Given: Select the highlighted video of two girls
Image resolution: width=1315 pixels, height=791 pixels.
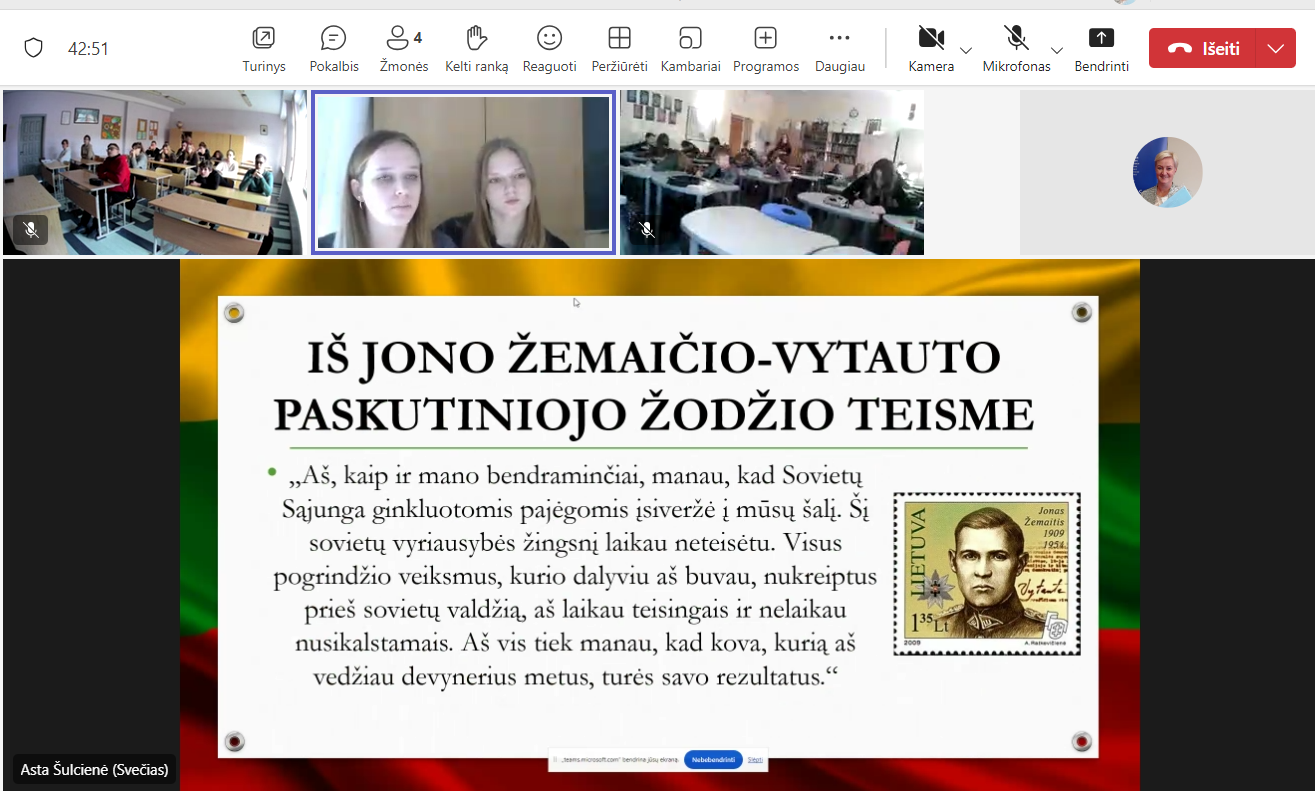Looking at the screenshot, I should 463,172.
